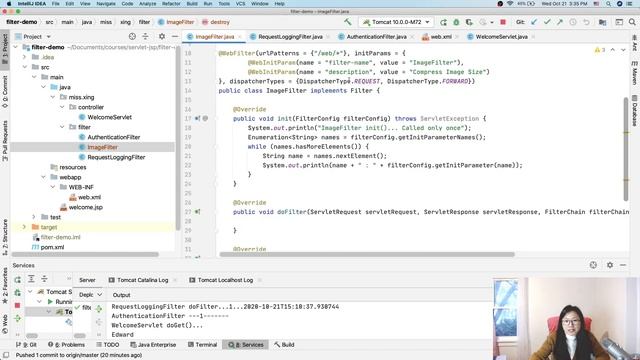The width and height of the screenshot is (640, 360).
Task: Open the Terminal tool window
Action: 202,344
